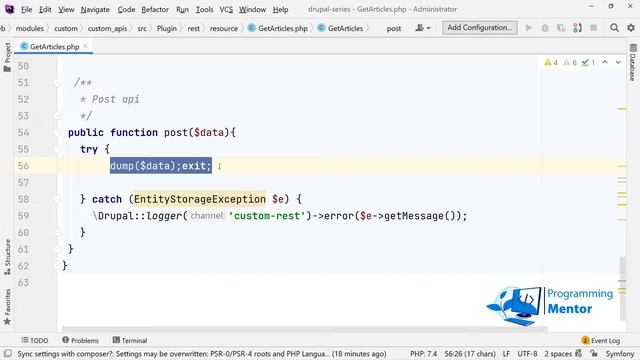Click the PhpStorm application logo icon
Image resolution: width=640 pixels, height=360 pixels.
[x=9, y=9]
